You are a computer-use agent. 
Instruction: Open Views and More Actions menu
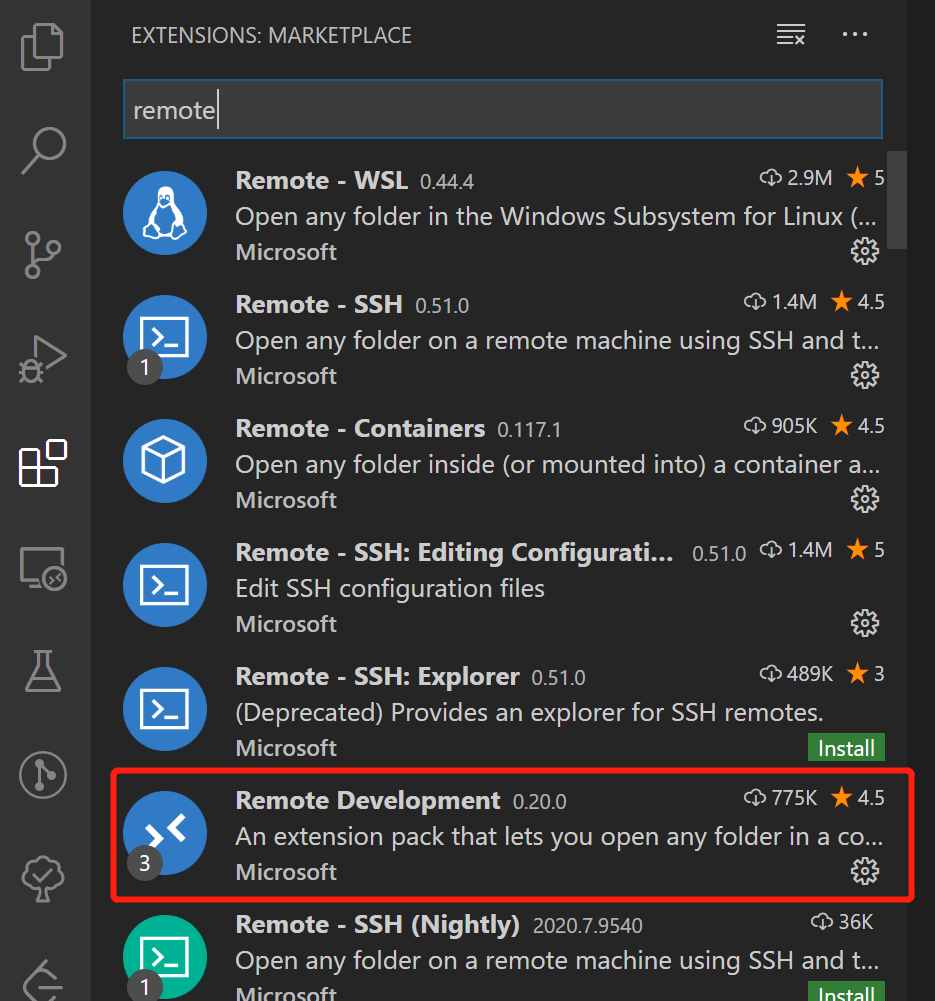pos(855,34)
